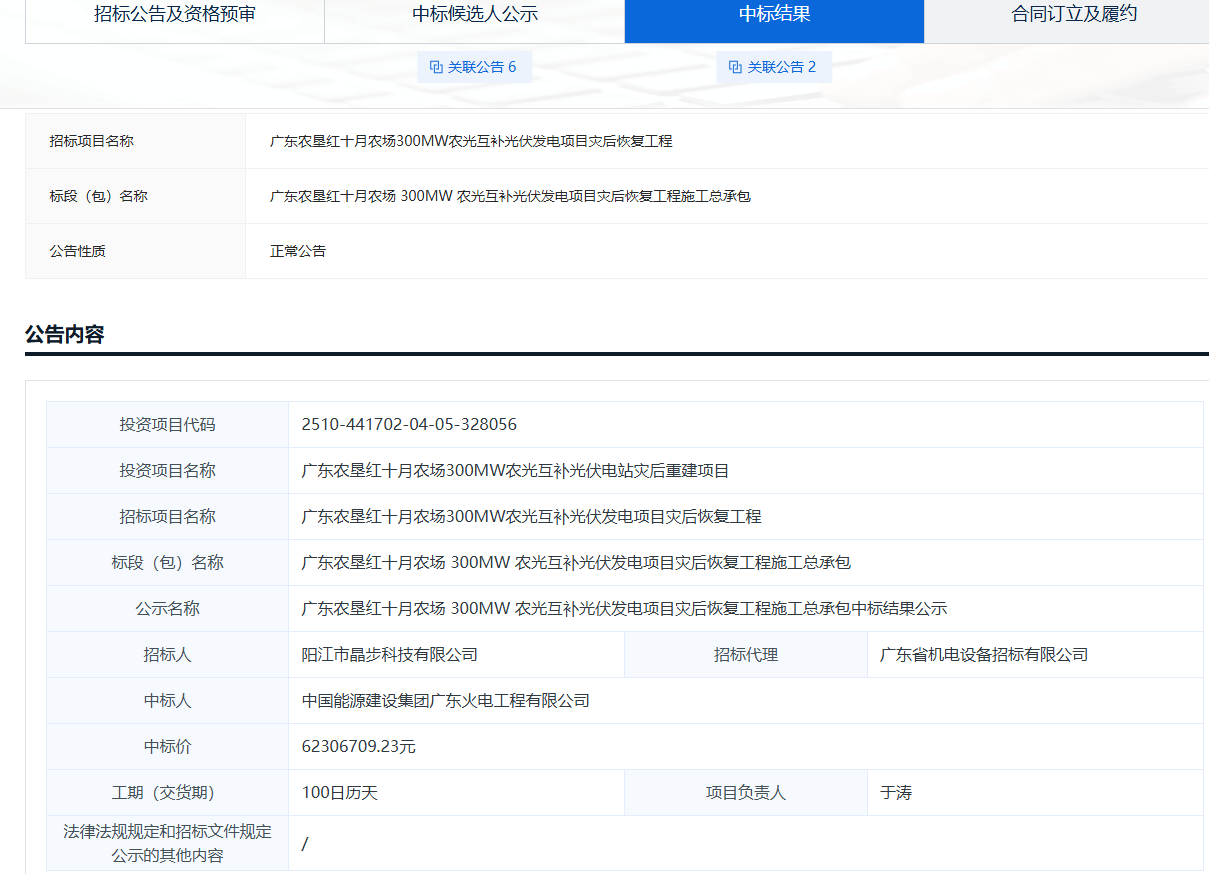Viewport: 1209px width, 874px height.
Task: Switch to the 中标候选人公示 tab
Action: 475,15
